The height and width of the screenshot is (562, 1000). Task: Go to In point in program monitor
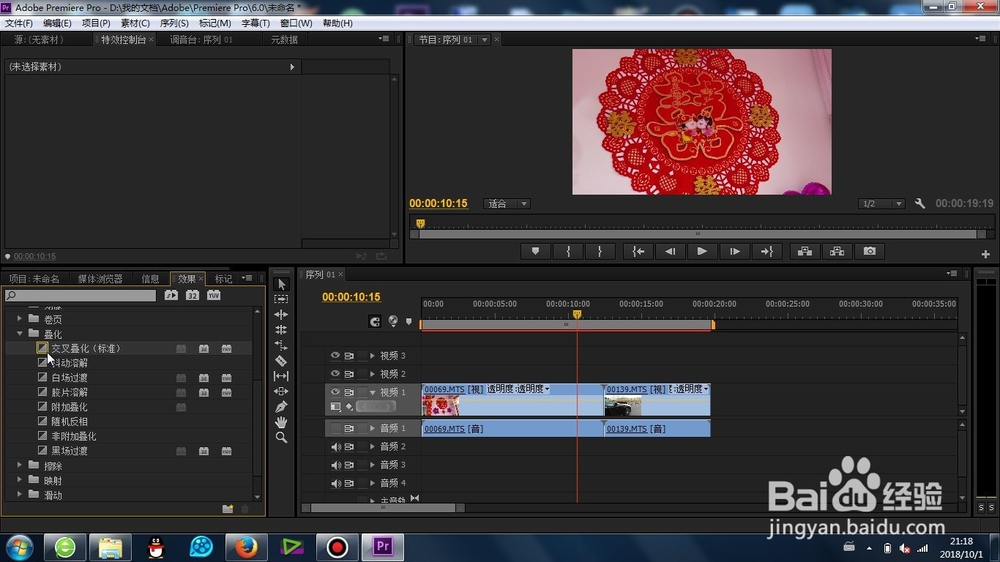click(638, 251)
